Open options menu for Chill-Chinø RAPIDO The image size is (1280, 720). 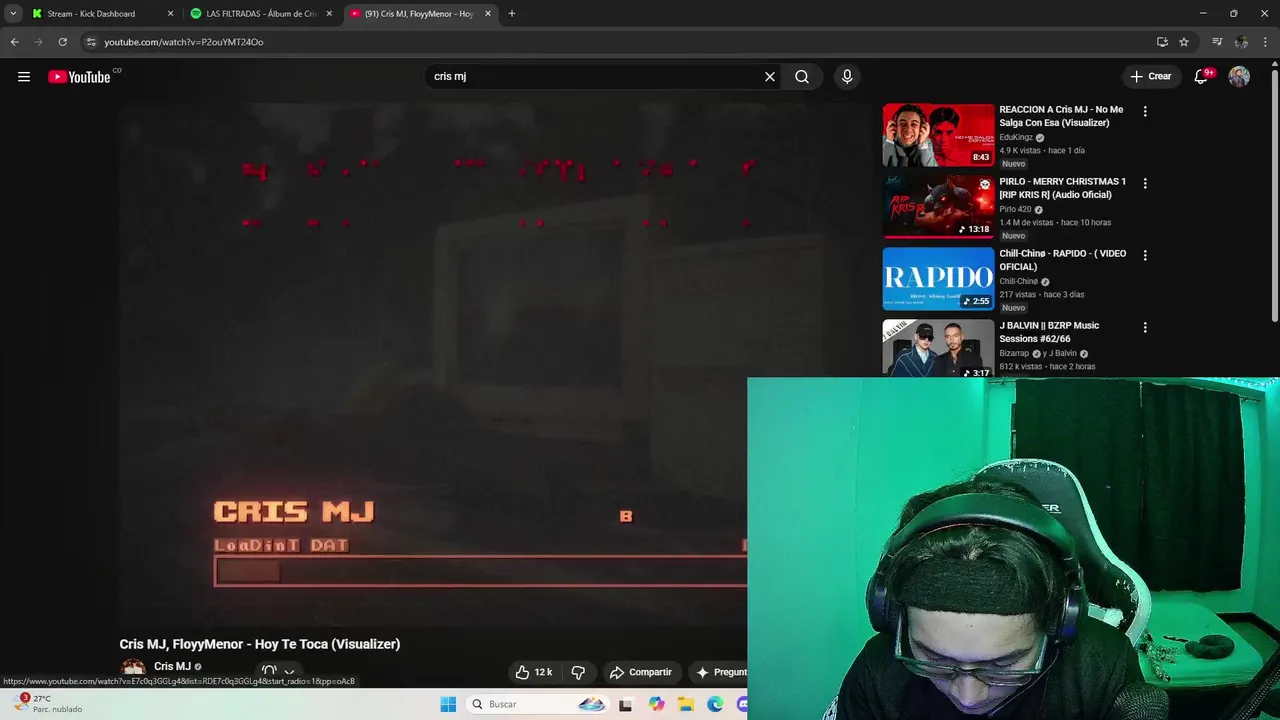coord(1145,255)
